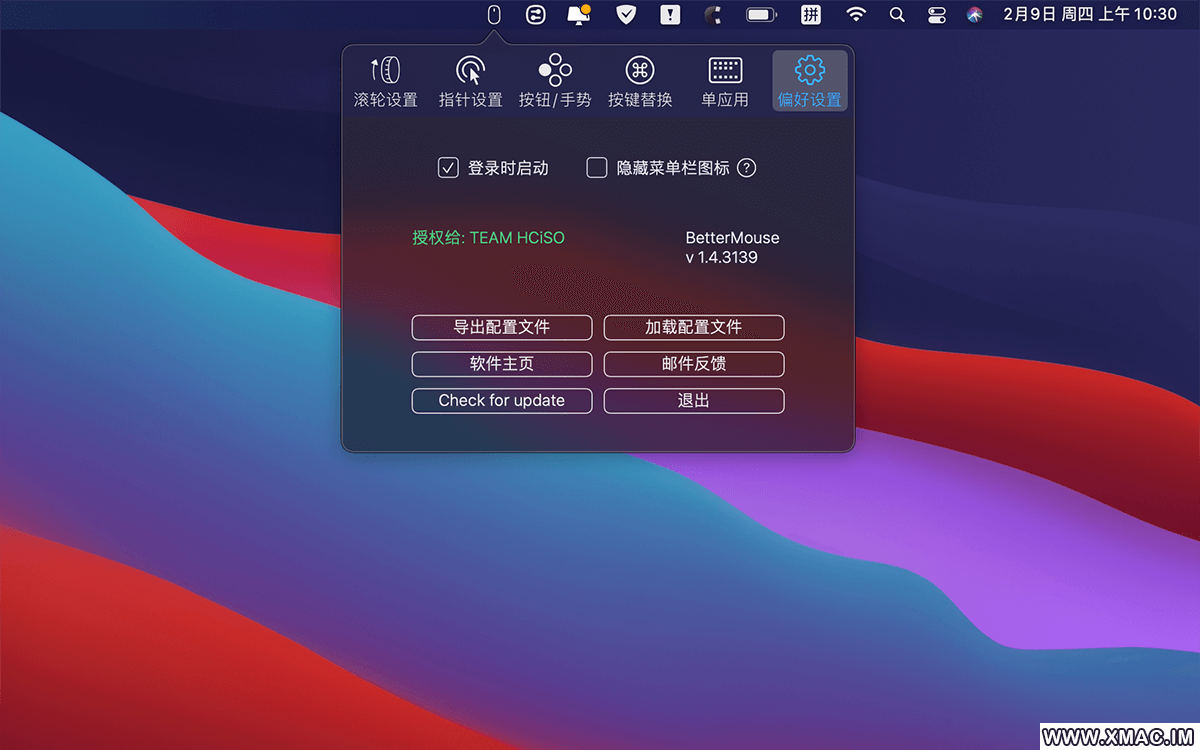The image size is (1200, 750).
Task: Click the BetterMouse app name text
Action: pos(732,238)
